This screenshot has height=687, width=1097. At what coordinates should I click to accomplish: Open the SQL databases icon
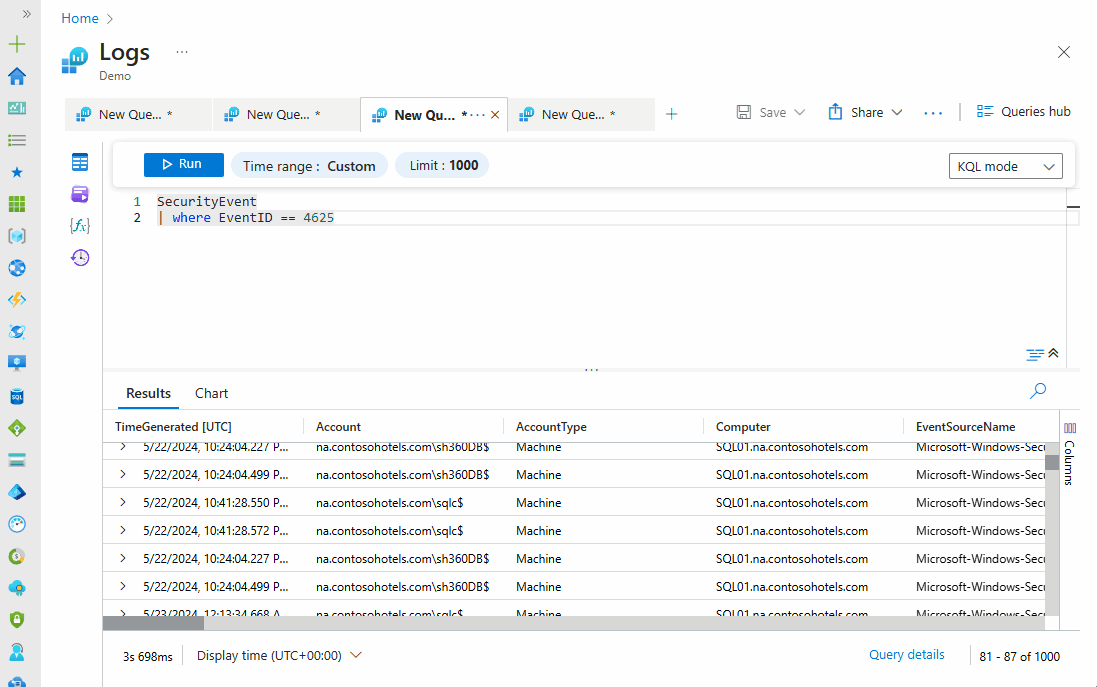coord(17,397)
